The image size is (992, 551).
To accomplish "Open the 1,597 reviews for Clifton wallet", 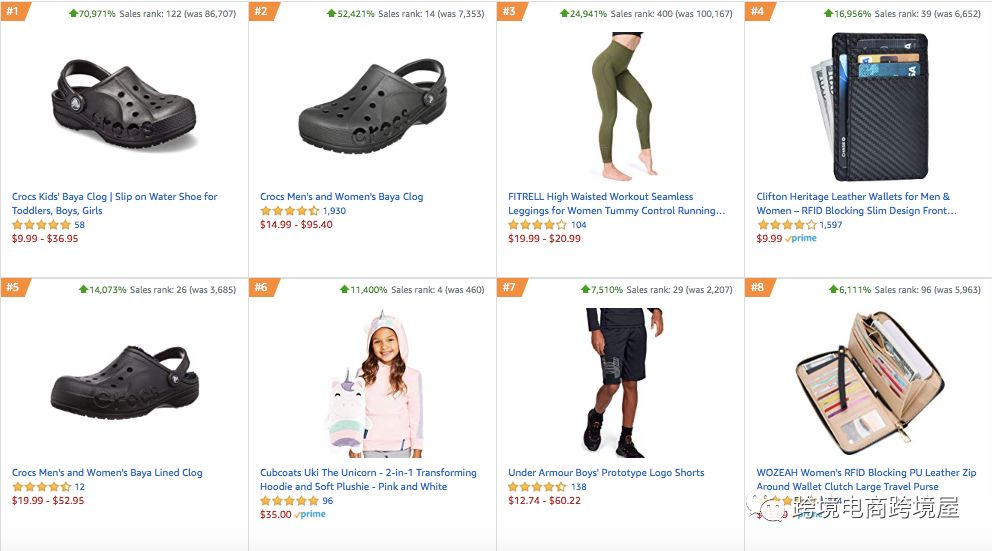I will pyautogui.click(x=831, y=225).
